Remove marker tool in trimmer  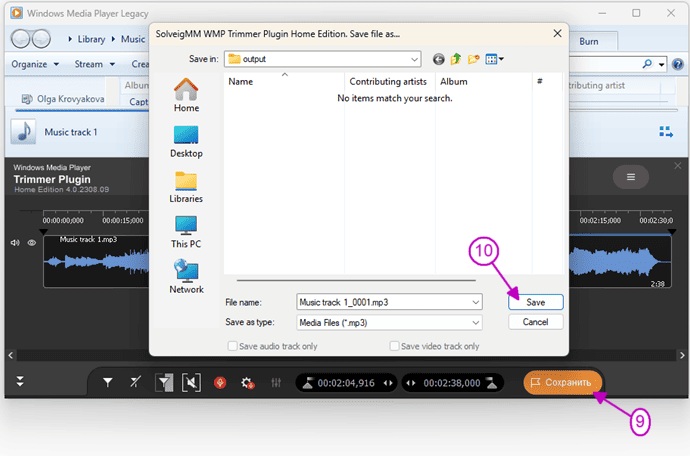[x=136, y=382]
